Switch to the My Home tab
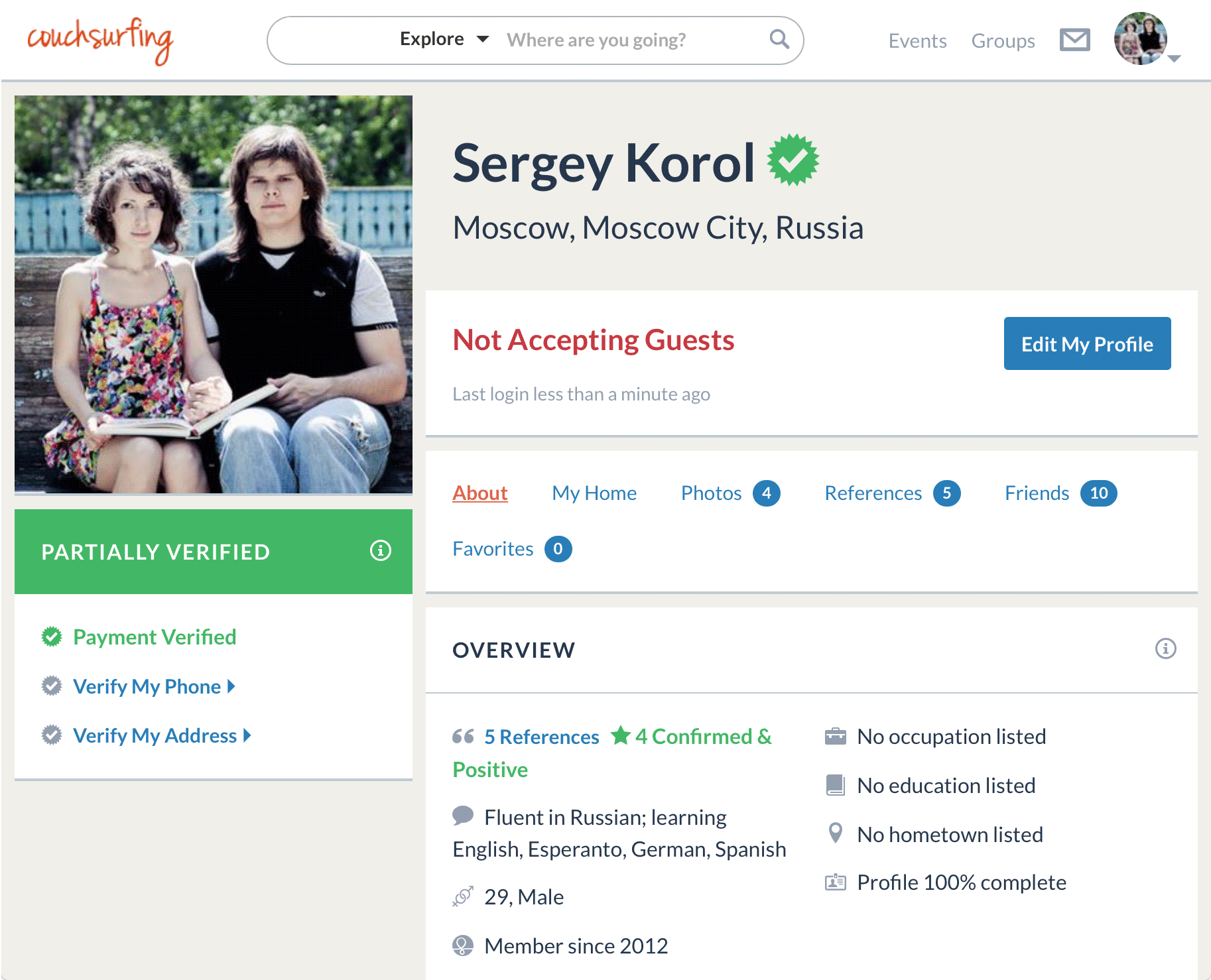The image size is (1211, 980). [x=594, y=493]
